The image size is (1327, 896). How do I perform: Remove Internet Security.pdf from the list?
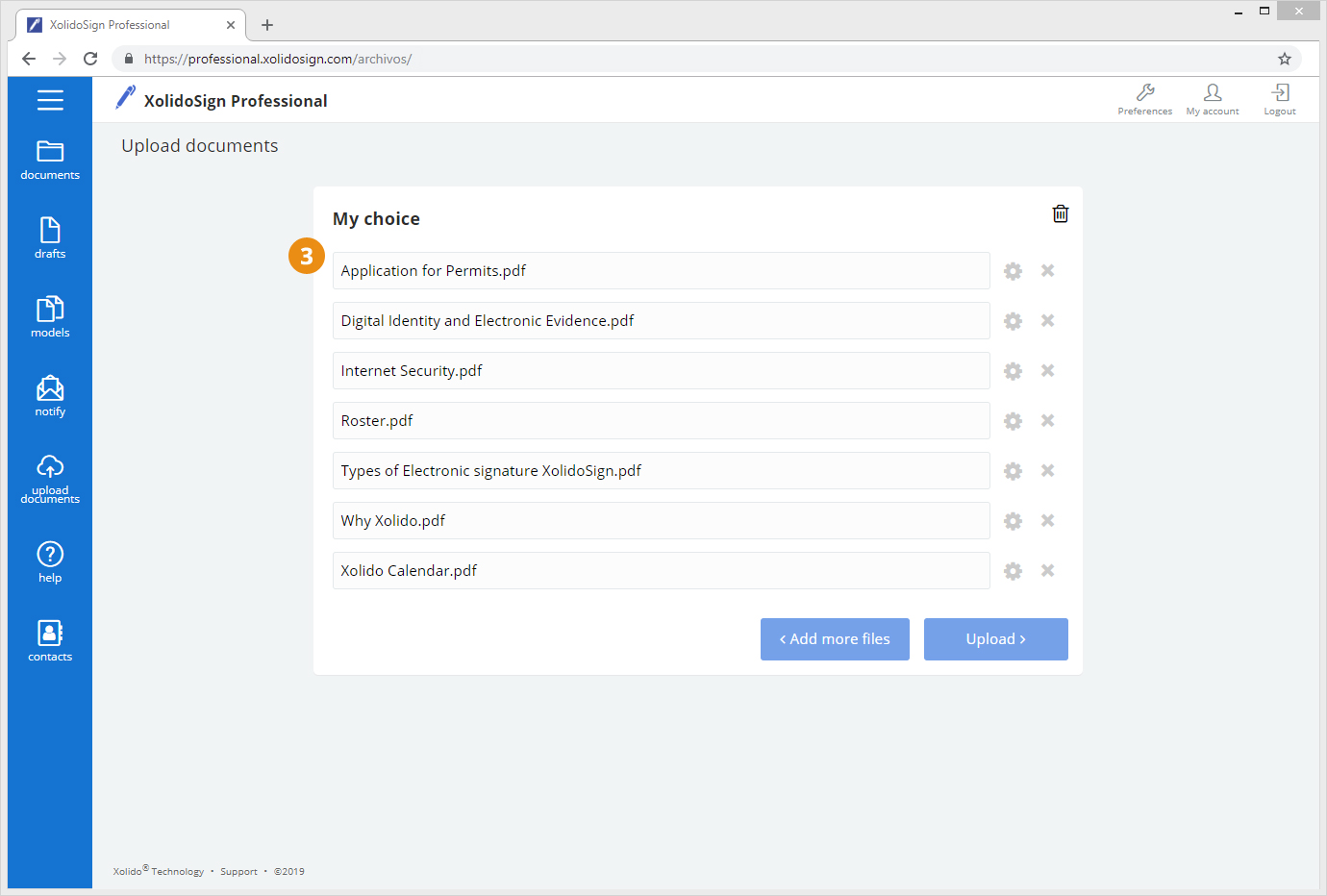click(1047, 370)
